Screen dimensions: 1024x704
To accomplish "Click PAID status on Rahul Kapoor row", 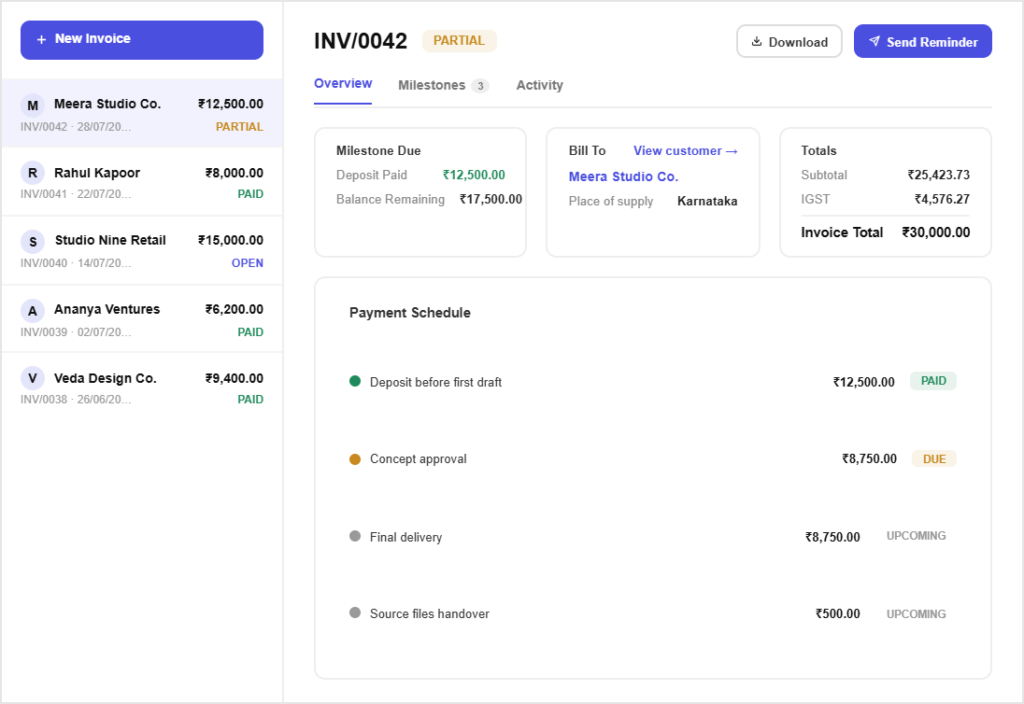I will click(250, 194).
